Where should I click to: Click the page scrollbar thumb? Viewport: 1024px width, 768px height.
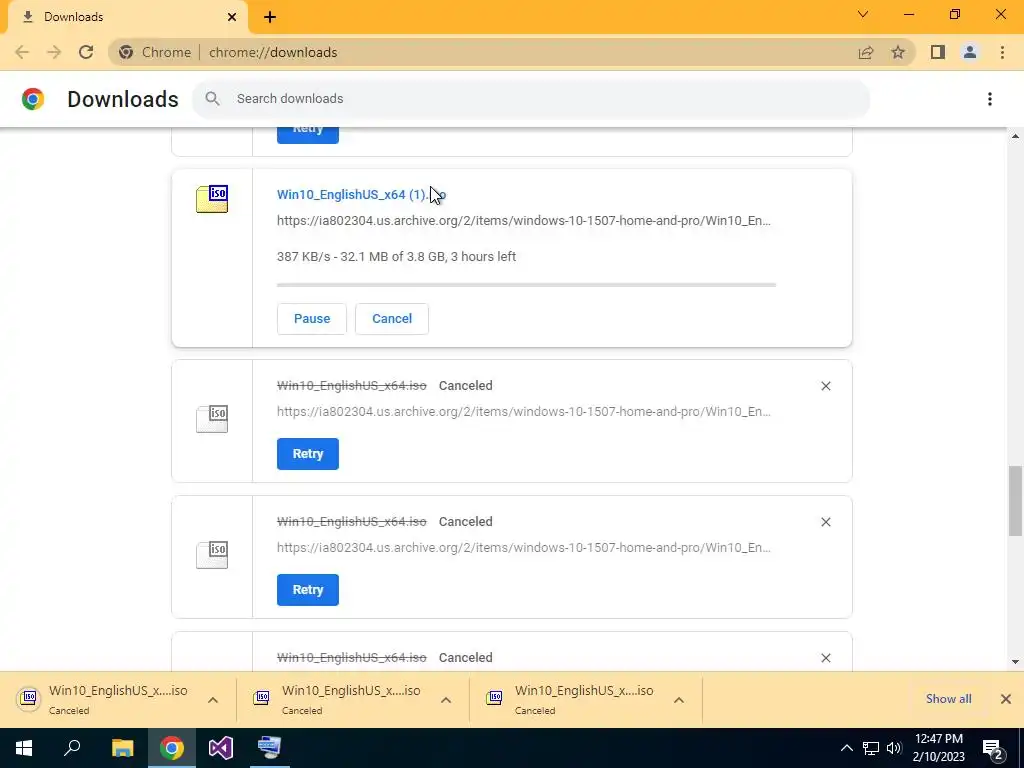click(1015, 500)
